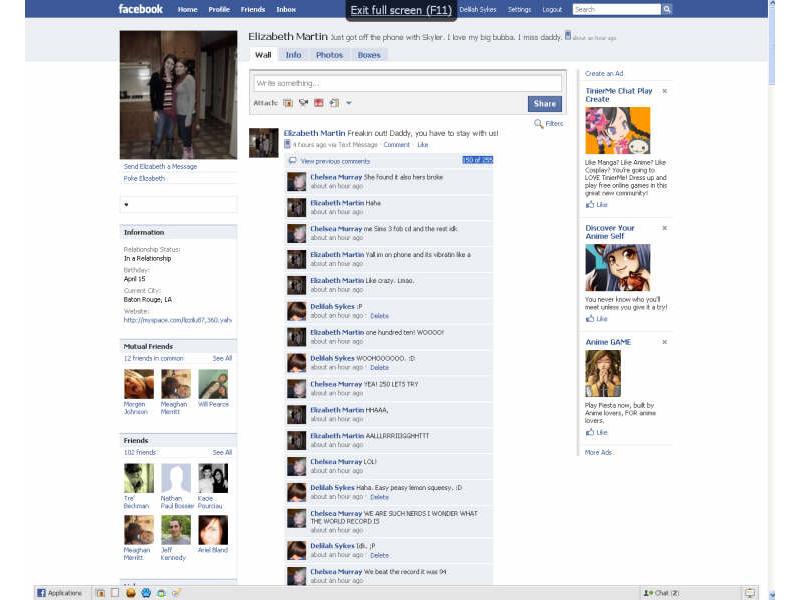The width and height of the screenshot is (800, 600).
Task: Open the Boxes tab
Action: click(x=371, y=55)
